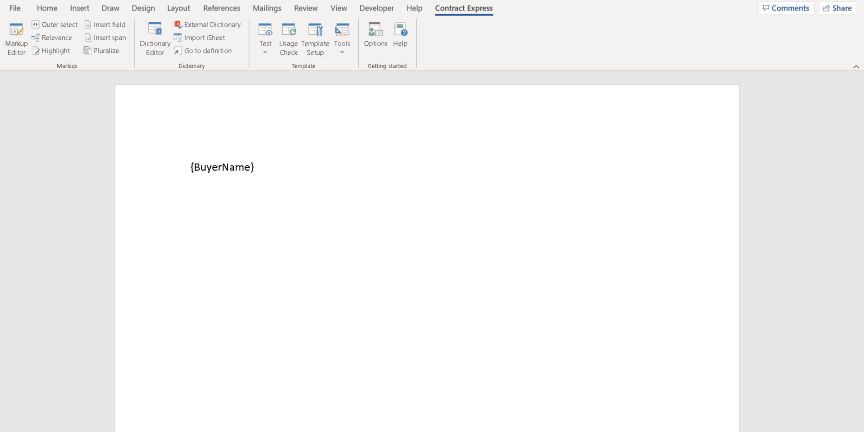Run the Usage Check
The width and height of the screenshot is (864, 432).
288,38
